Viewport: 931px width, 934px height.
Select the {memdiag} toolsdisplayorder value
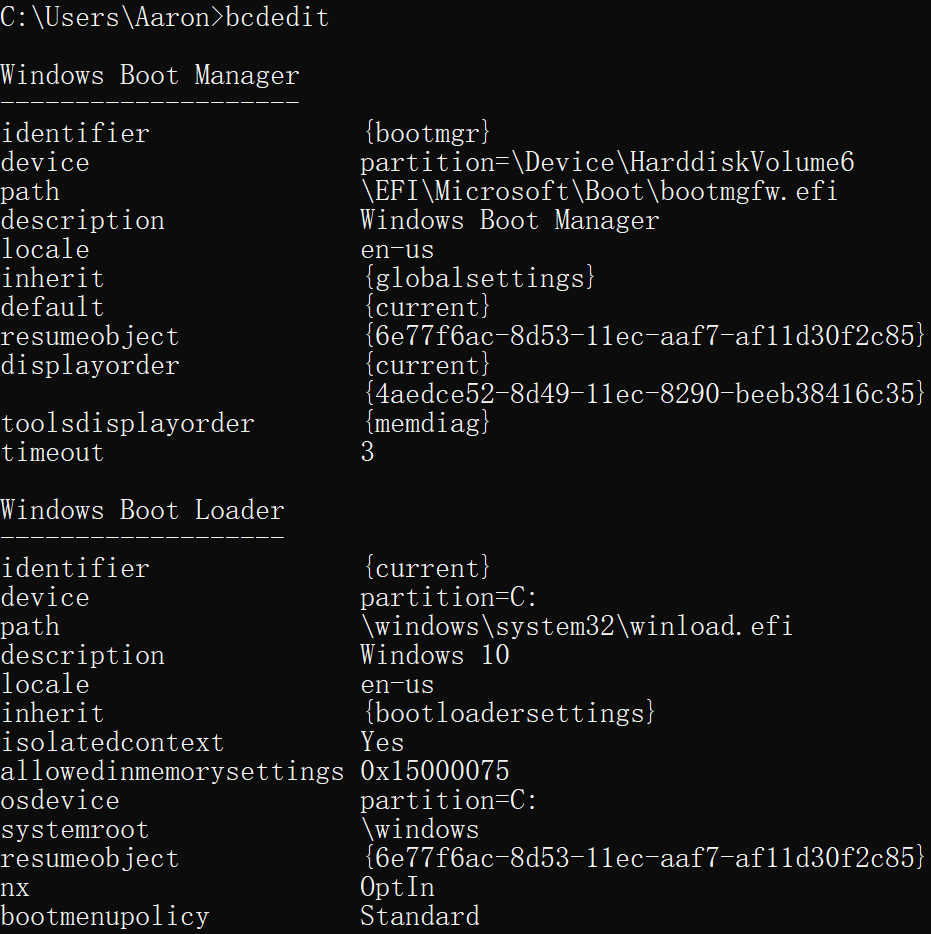click(426, 423)
